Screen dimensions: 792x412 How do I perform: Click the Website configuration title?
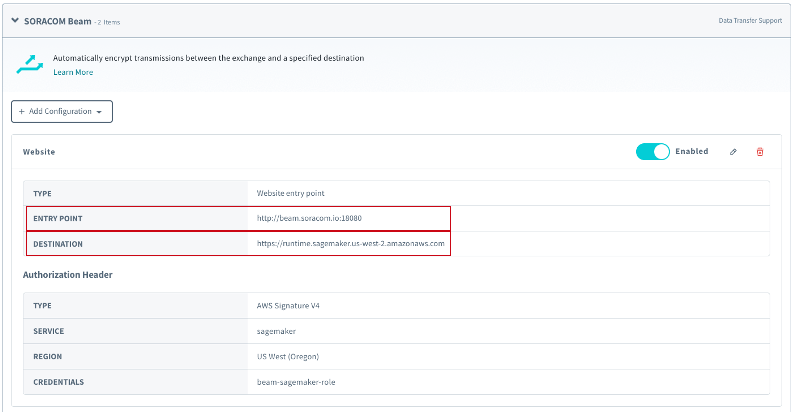click(39, 151)
